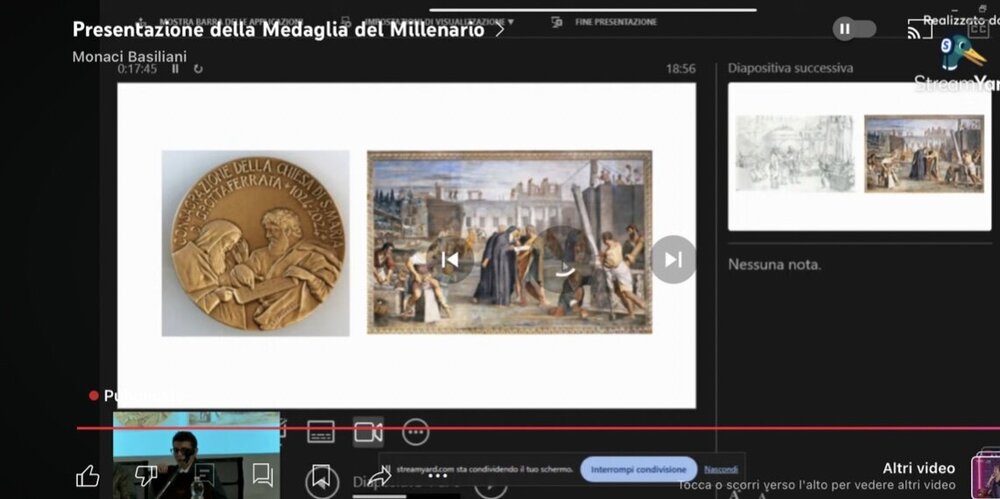Pause the presentation timer
Viewport: 1000px width, 499px height.
point(176,69)
